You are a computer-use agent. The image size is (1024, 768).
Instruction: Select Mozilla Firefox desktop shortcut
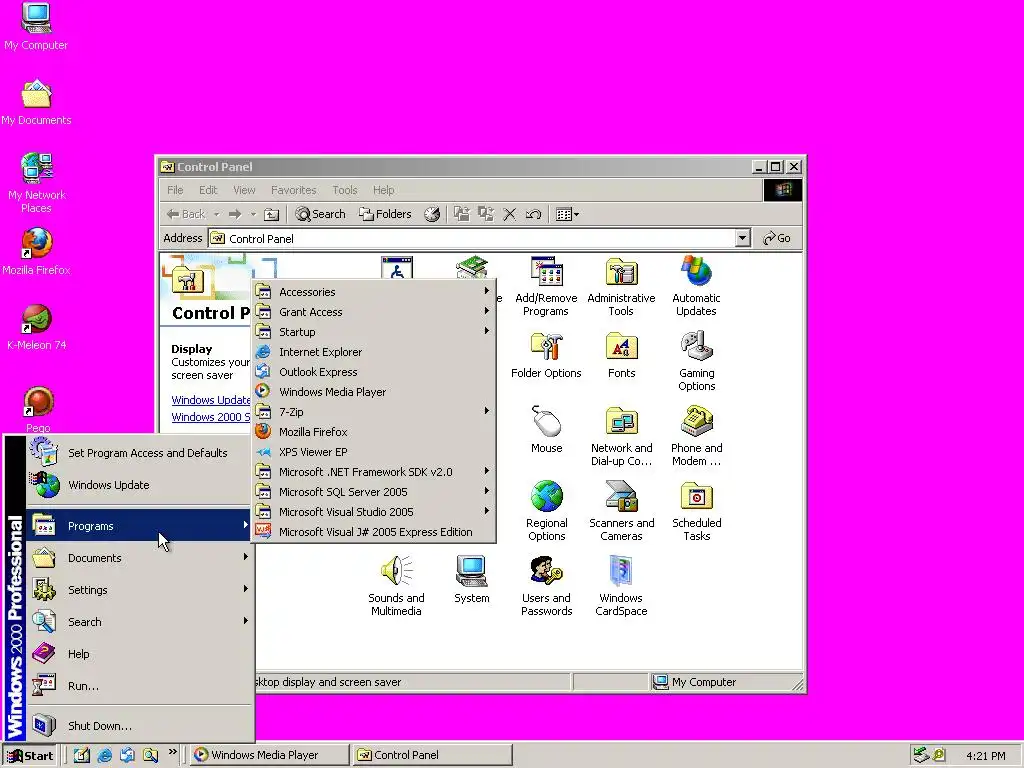(36, 251)
